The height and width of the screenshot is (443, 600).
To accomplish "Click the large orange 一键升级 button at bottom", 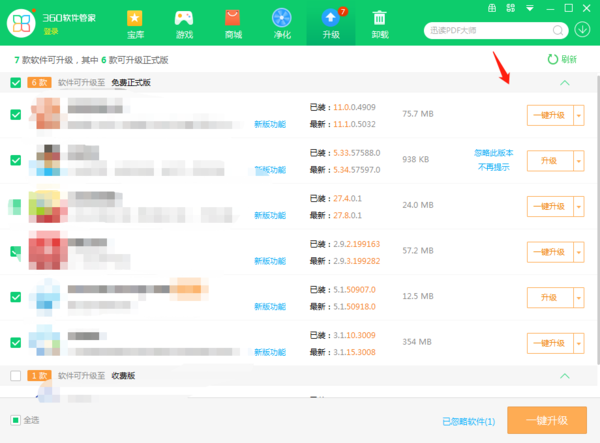I will (546, 420).
